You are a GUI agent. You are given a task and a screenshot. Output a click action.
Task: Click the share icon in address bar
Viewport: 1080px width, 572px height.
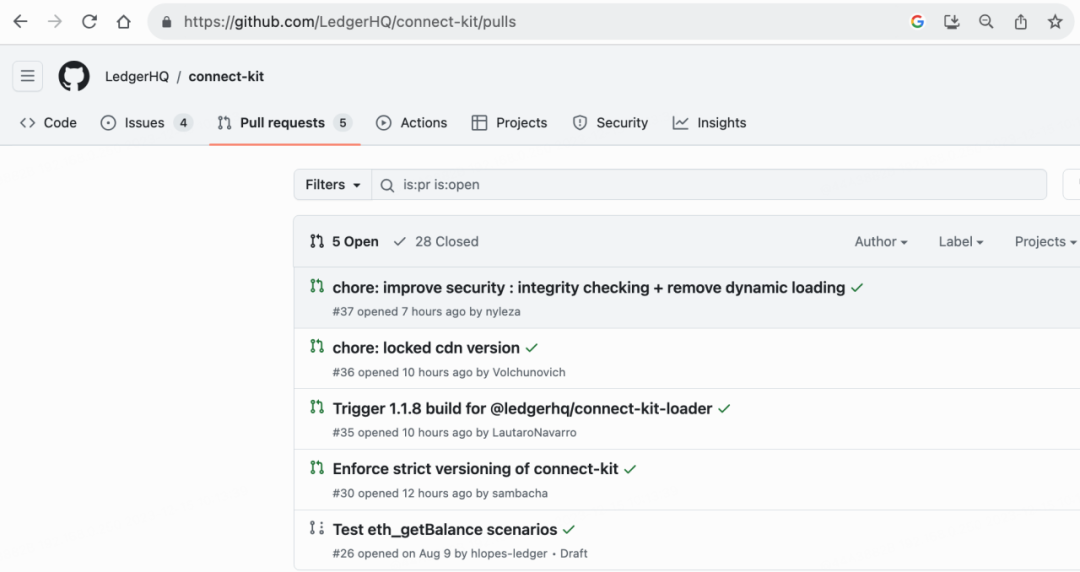pyautogui.click(x=1020, y=21)
